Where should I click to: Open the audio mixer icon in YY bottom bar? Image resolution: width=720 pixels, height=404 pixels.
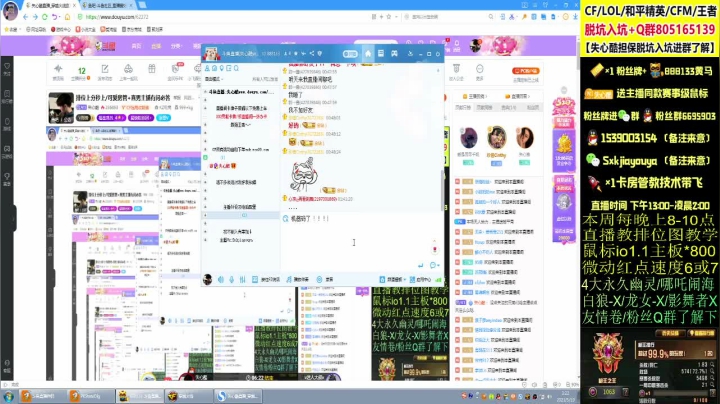pos(242,279)
